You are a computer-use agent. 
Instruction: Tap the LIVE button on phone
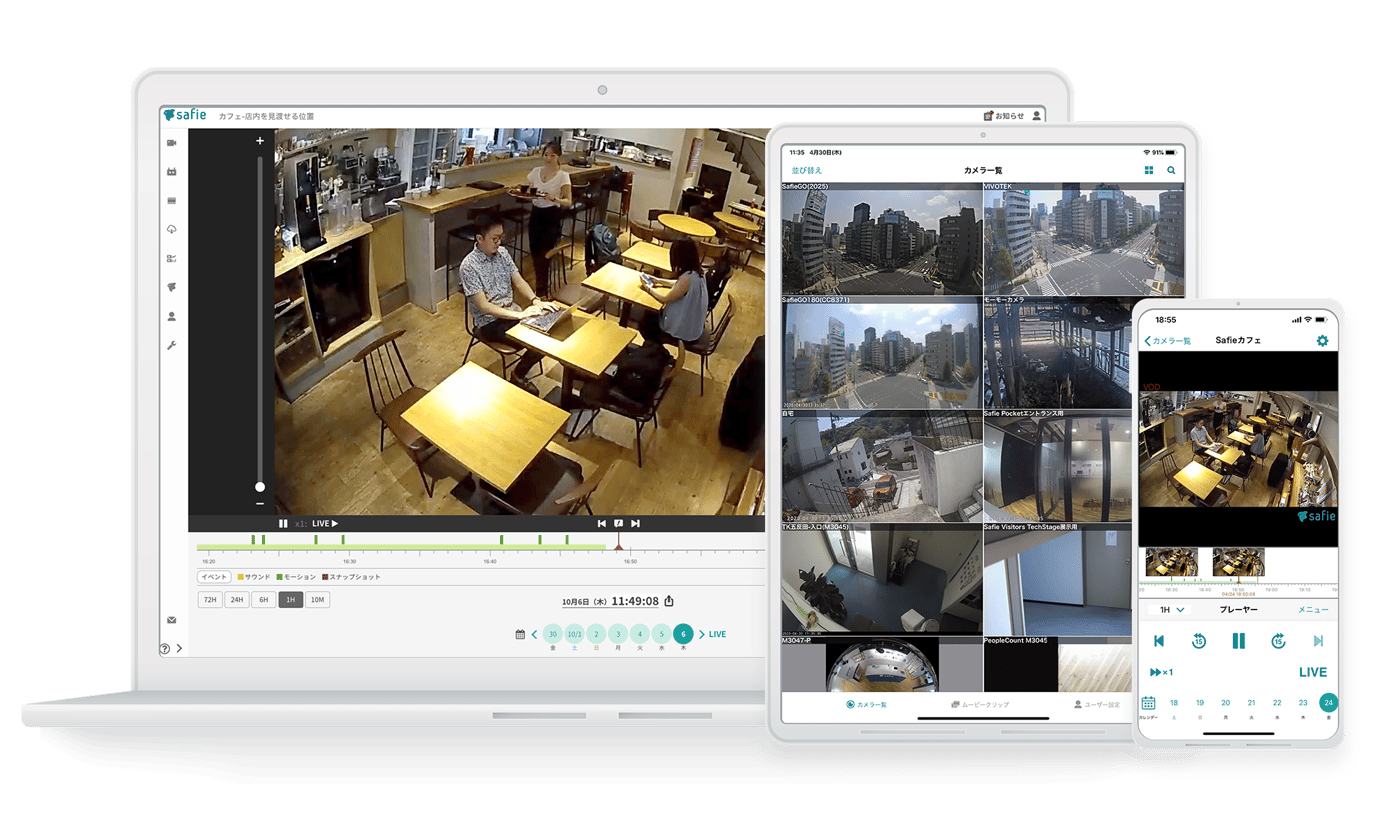[x=1313, y=673]
